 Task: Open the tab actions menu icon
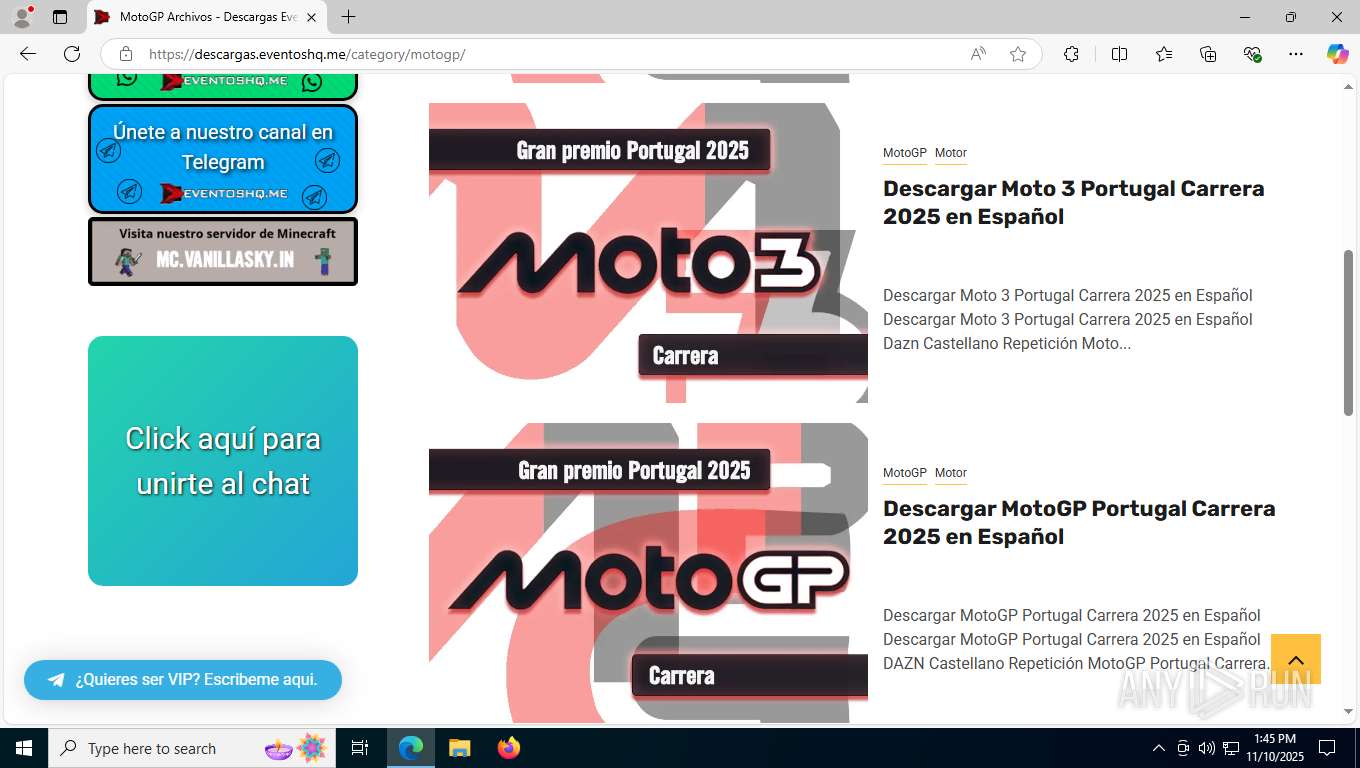(60, 17)
